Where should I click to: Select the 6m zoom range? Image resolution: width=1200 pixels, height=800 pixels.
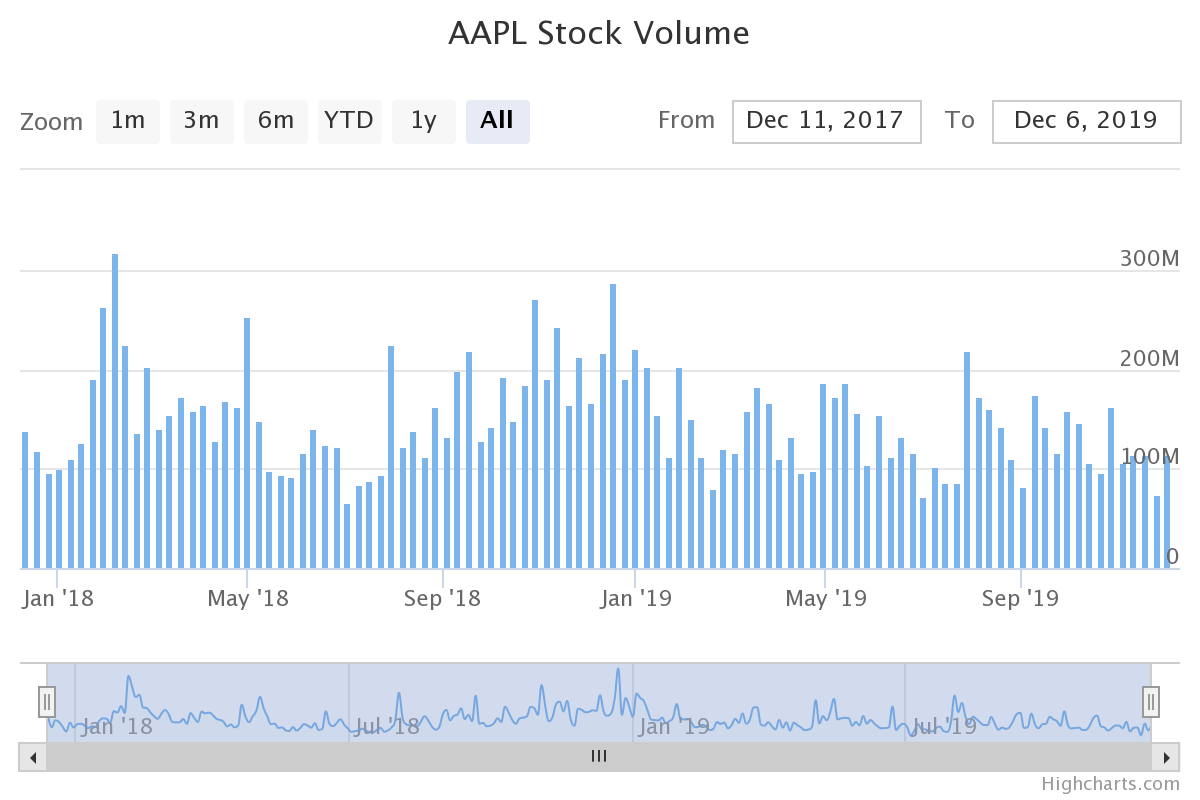(276, 121)
